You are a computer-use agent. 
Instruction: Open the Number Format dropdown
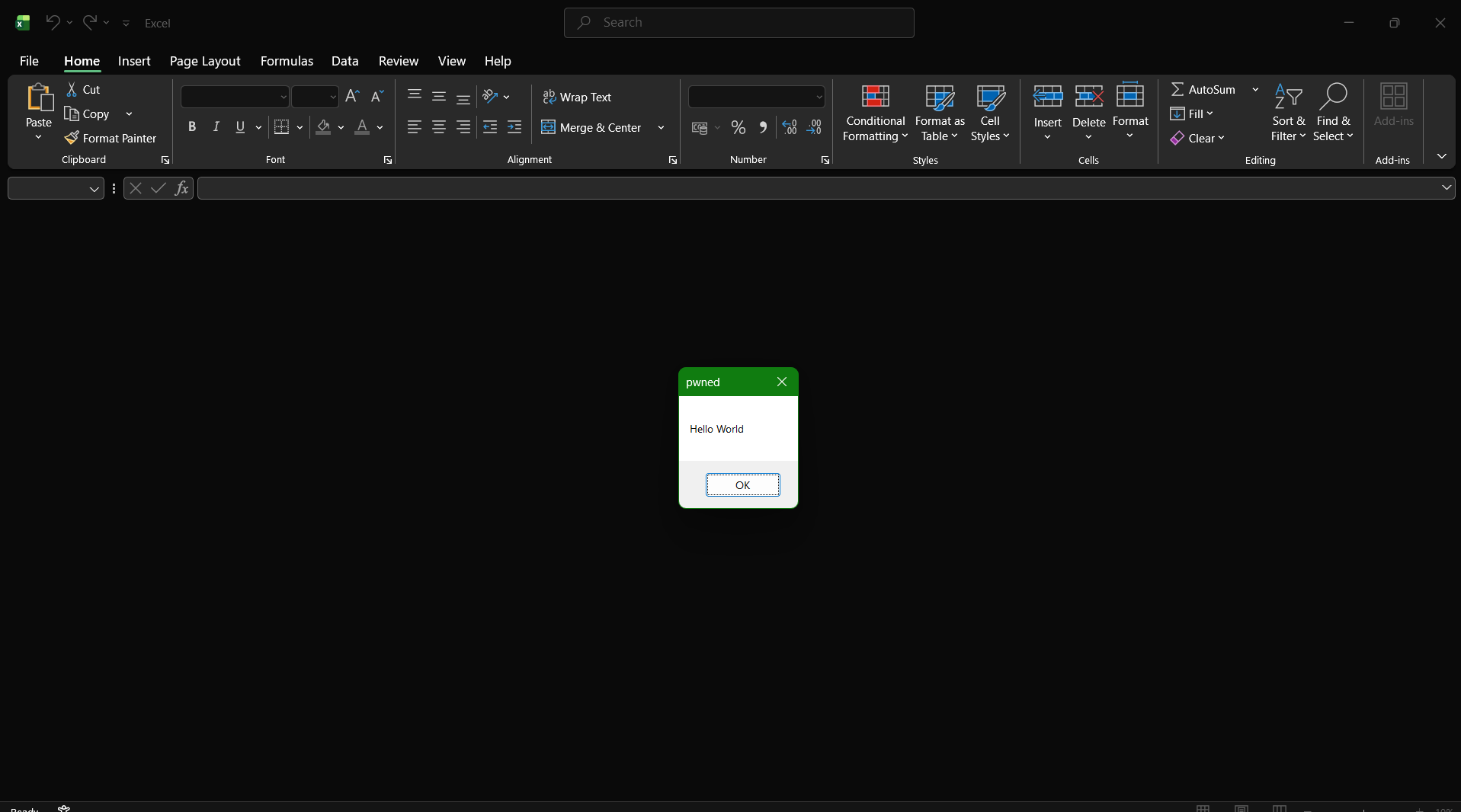coord(819,98)
